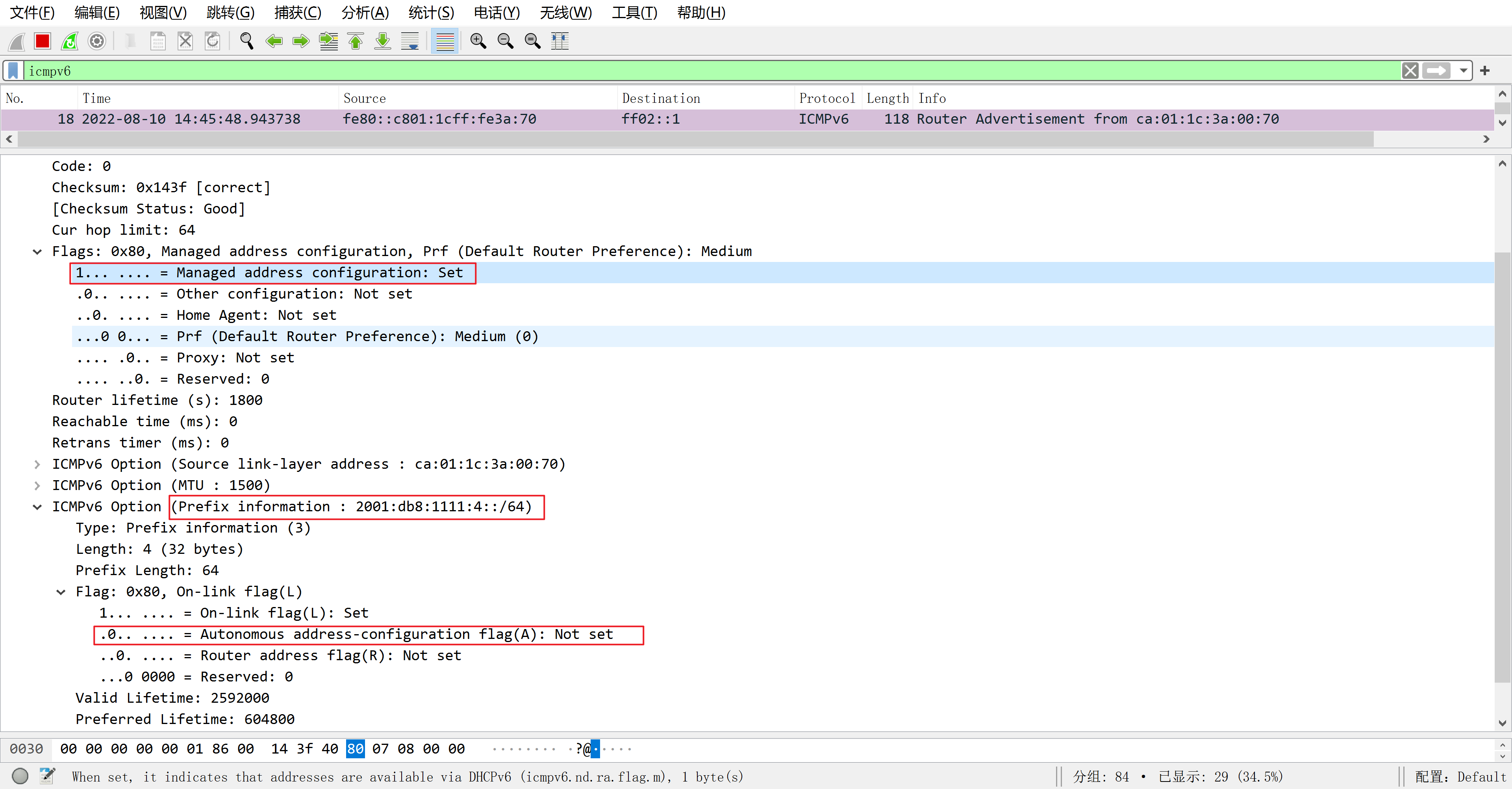Expand the MTU ICMPv6 Option
Screen dimensions: 1512x789
coord(37,486)
